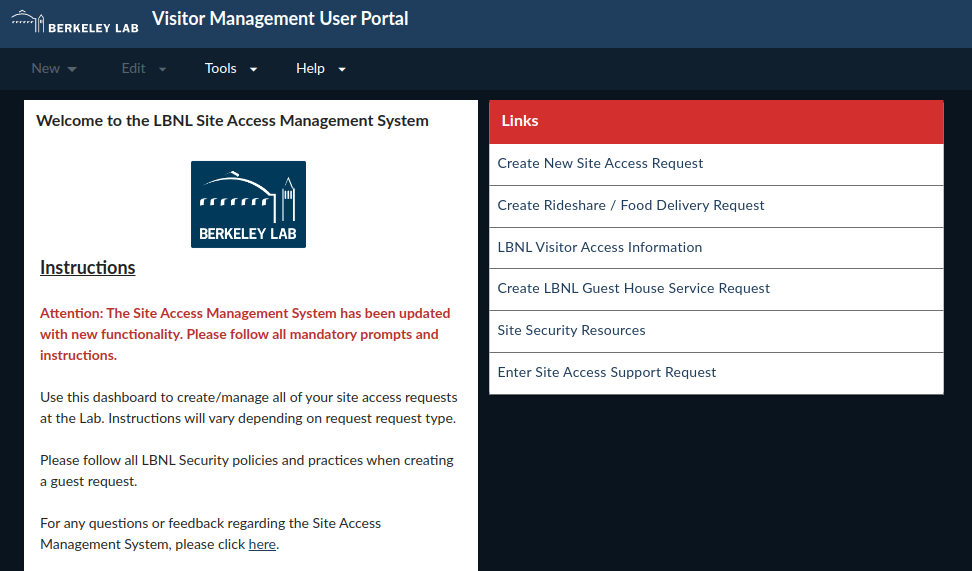Click the Instructions heading
Image resolution: width=972 pixels, height=571 pixels.
(x=87, y=267)
